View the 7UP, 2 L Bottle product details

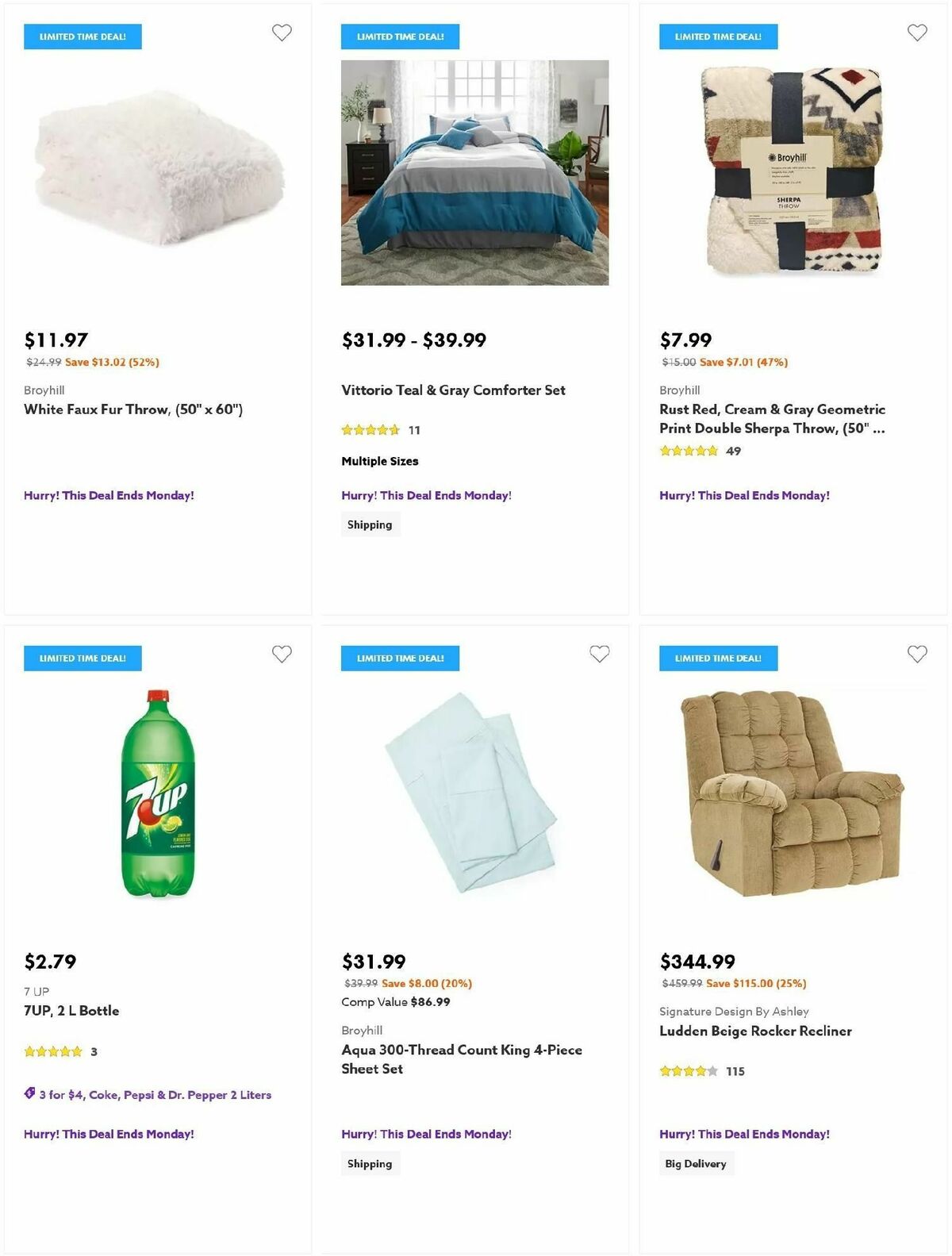pyautogui.click(x=70, y=1010)
